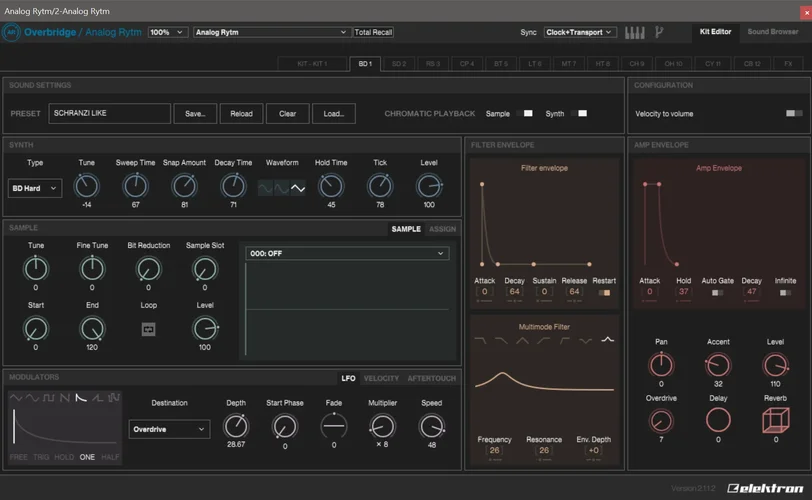Click the preset name field SCHRANZI LIKE
Image resolution: width=812 pixels, height=500 pixels.
click(108, 114)
